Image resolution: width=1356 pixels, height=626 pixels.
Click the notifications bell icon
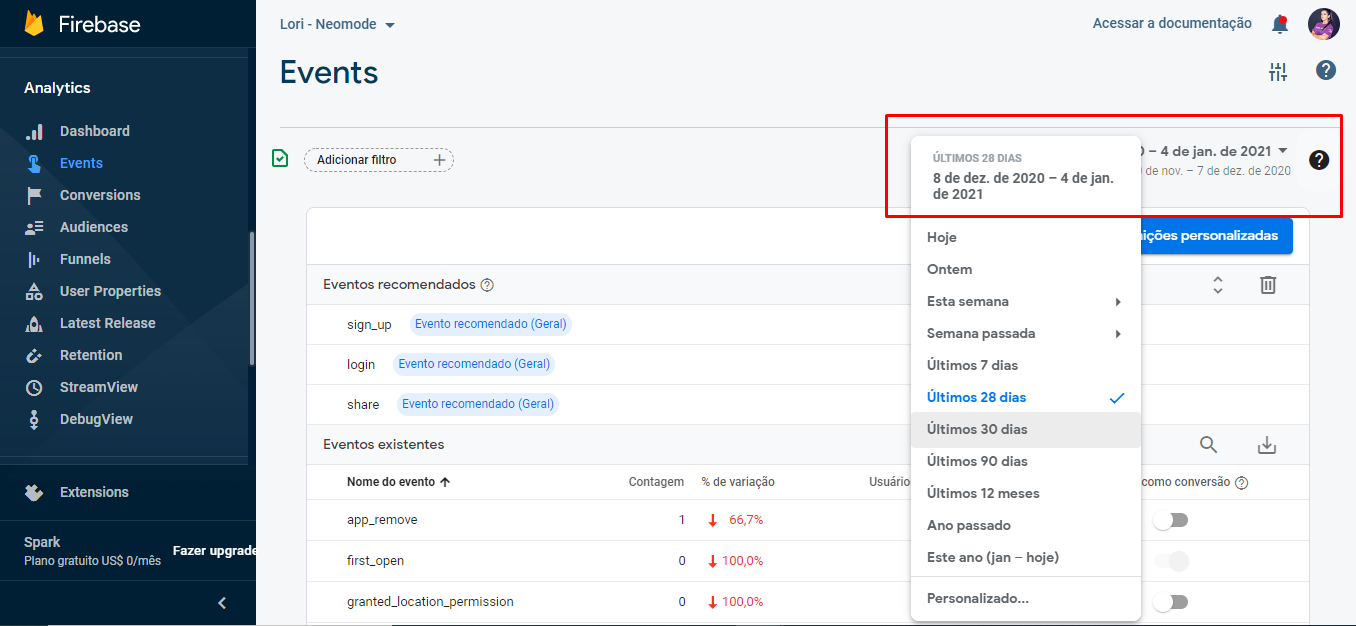coord(1279,23)
